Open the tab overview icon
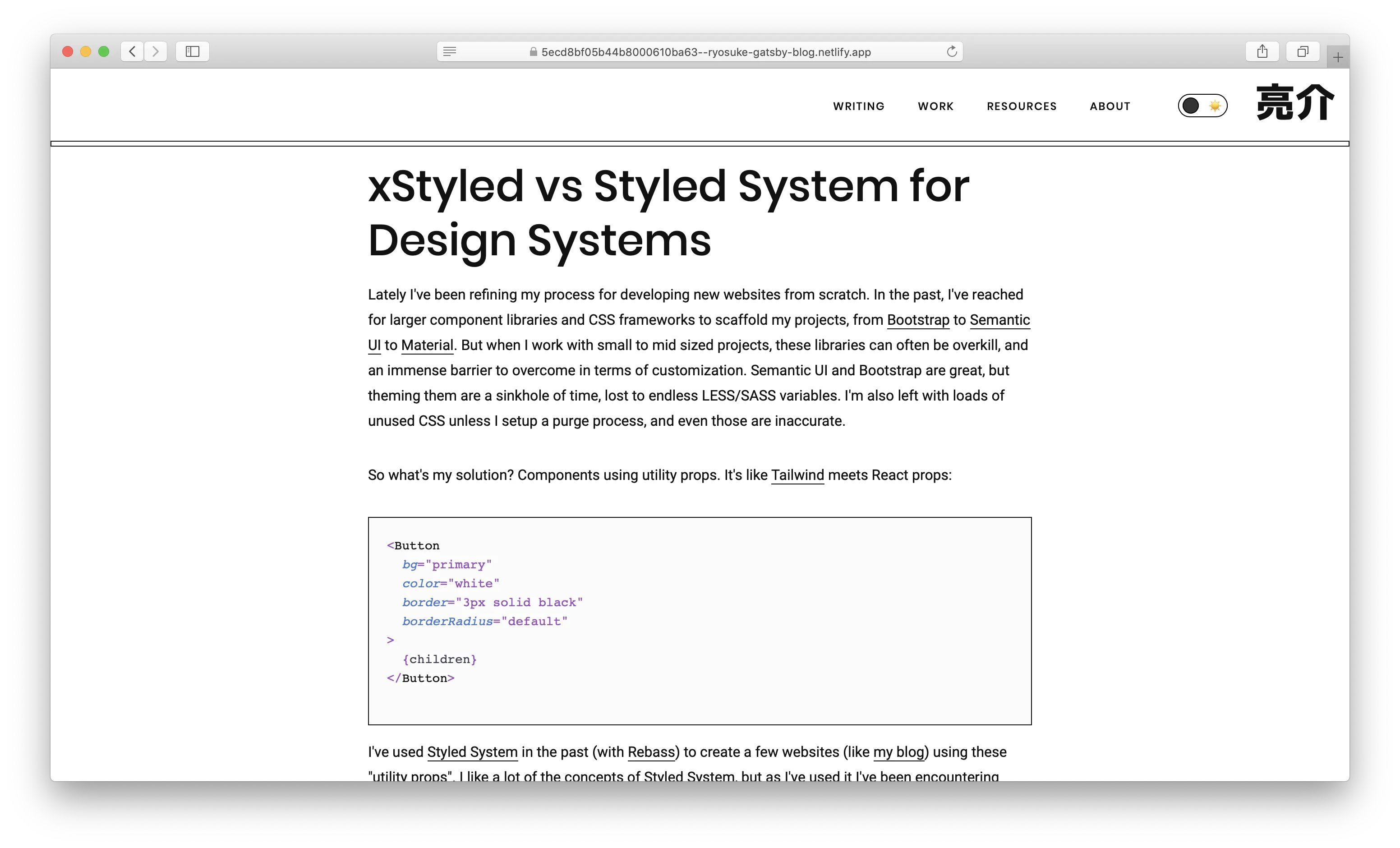The image size is (1400, 848). coord(1303,51)
